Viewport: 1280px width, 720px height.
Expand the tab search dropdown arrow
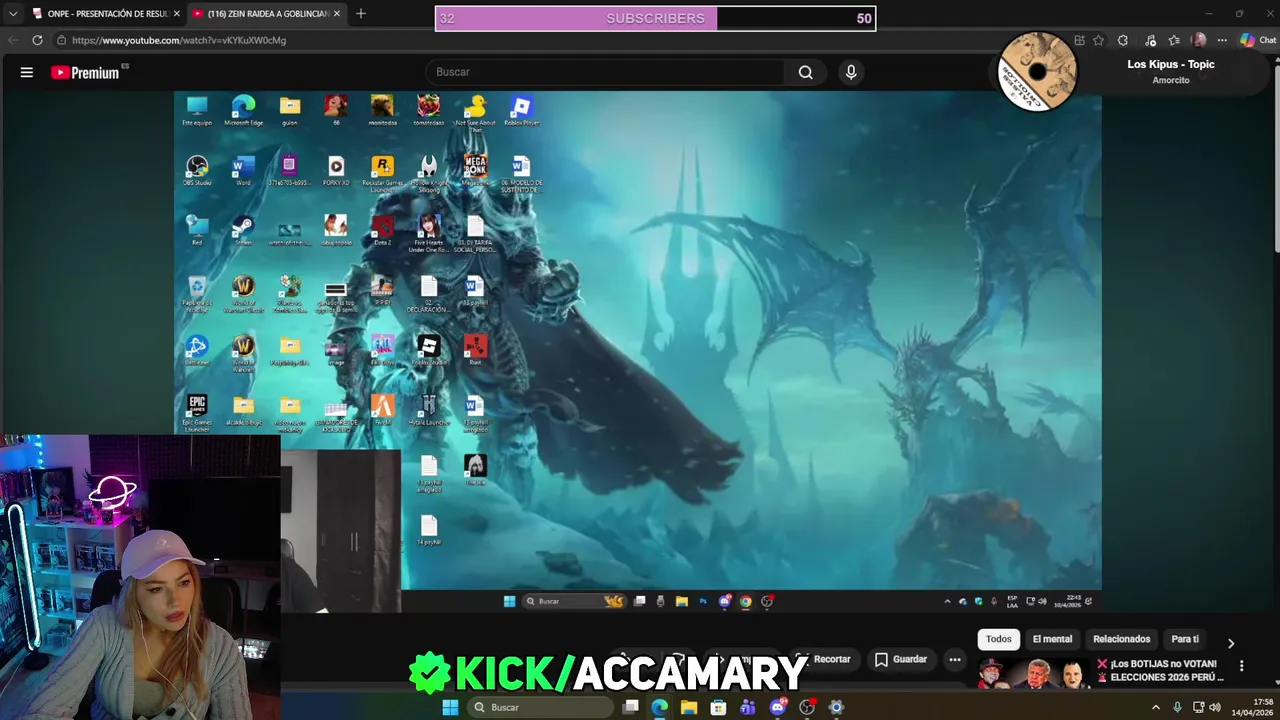click(x=13, y=14)
